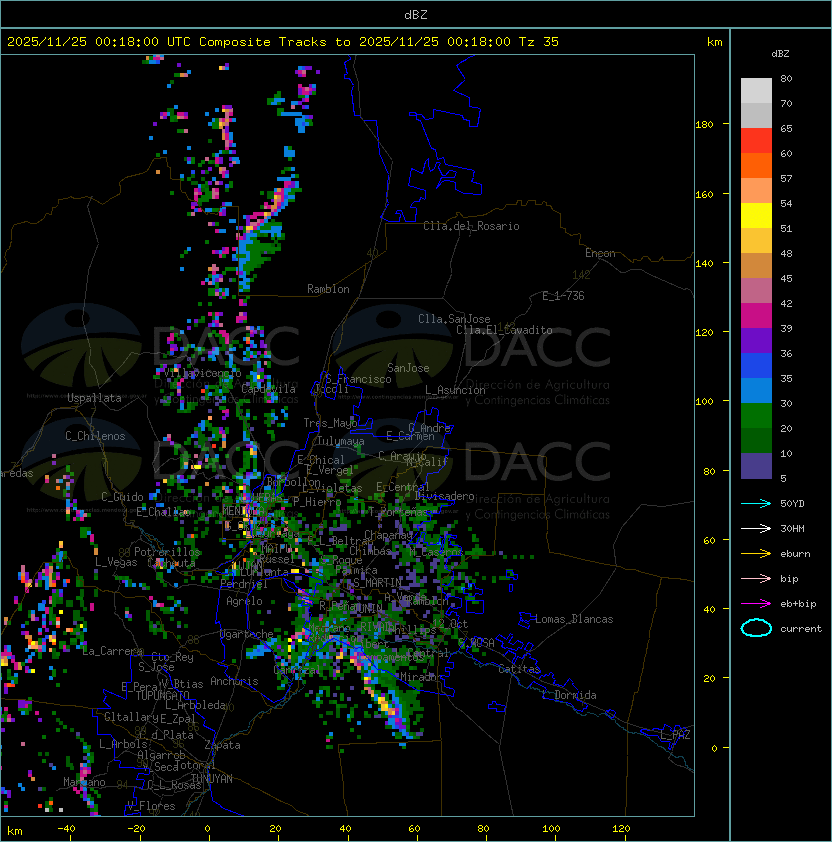
Task: Click the '180' tick on vertical km axis
Action: (704, 125)
